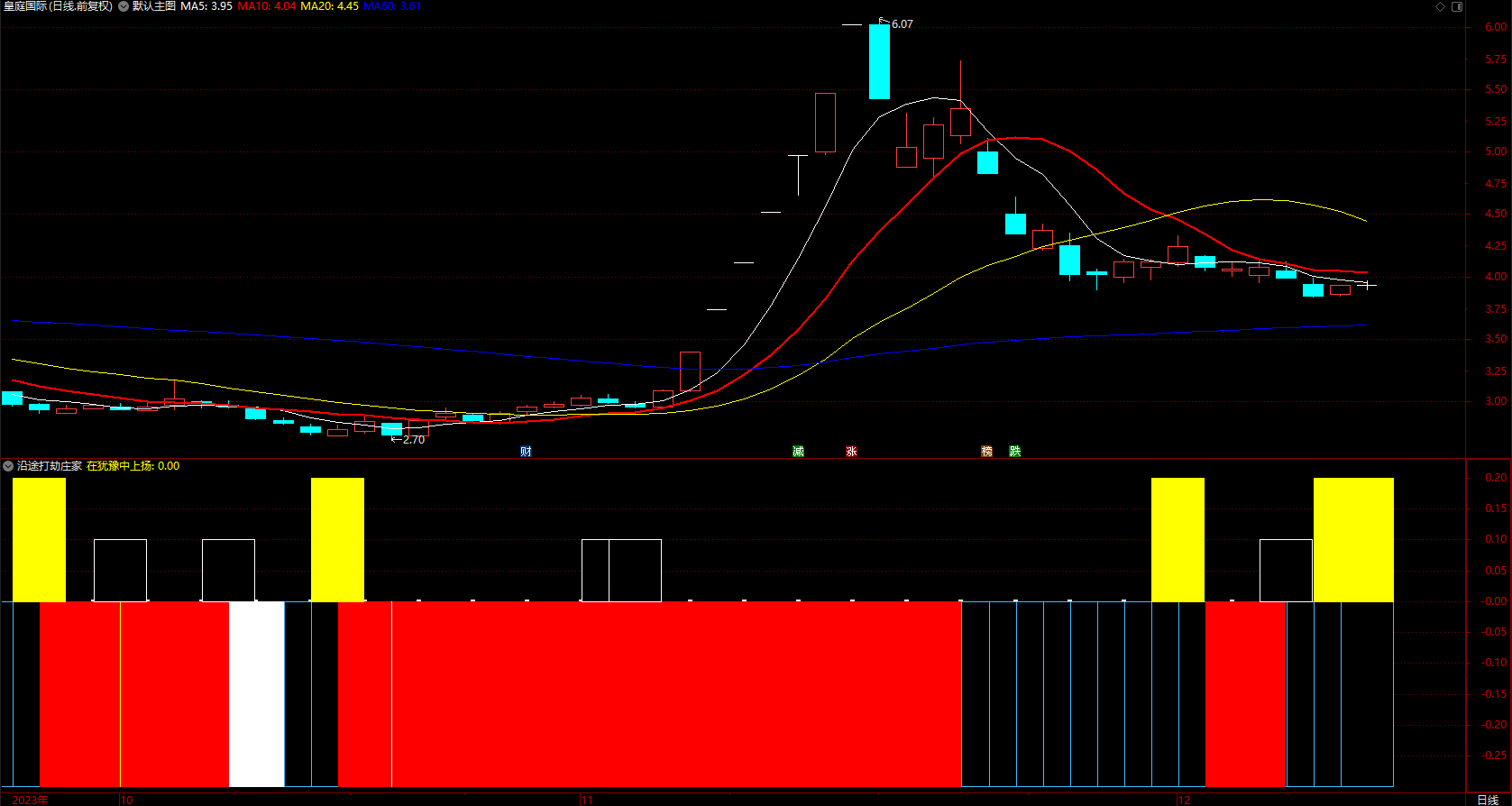Open the 跌 event marker
1512x806 pixels.
click(1015, 451)
